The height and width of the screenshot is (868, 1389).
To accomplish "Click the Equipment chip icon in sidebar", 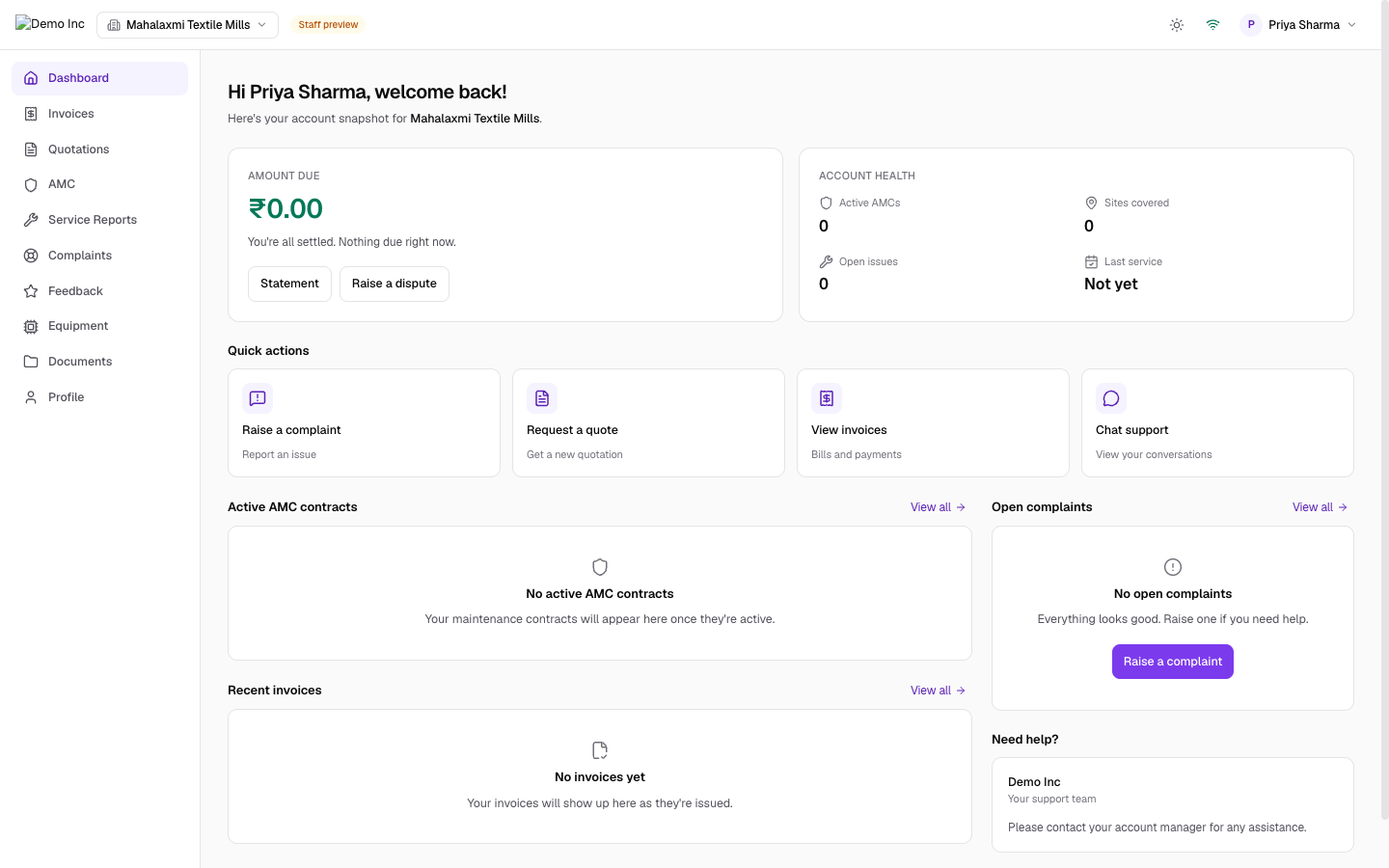I will [31, 326].
